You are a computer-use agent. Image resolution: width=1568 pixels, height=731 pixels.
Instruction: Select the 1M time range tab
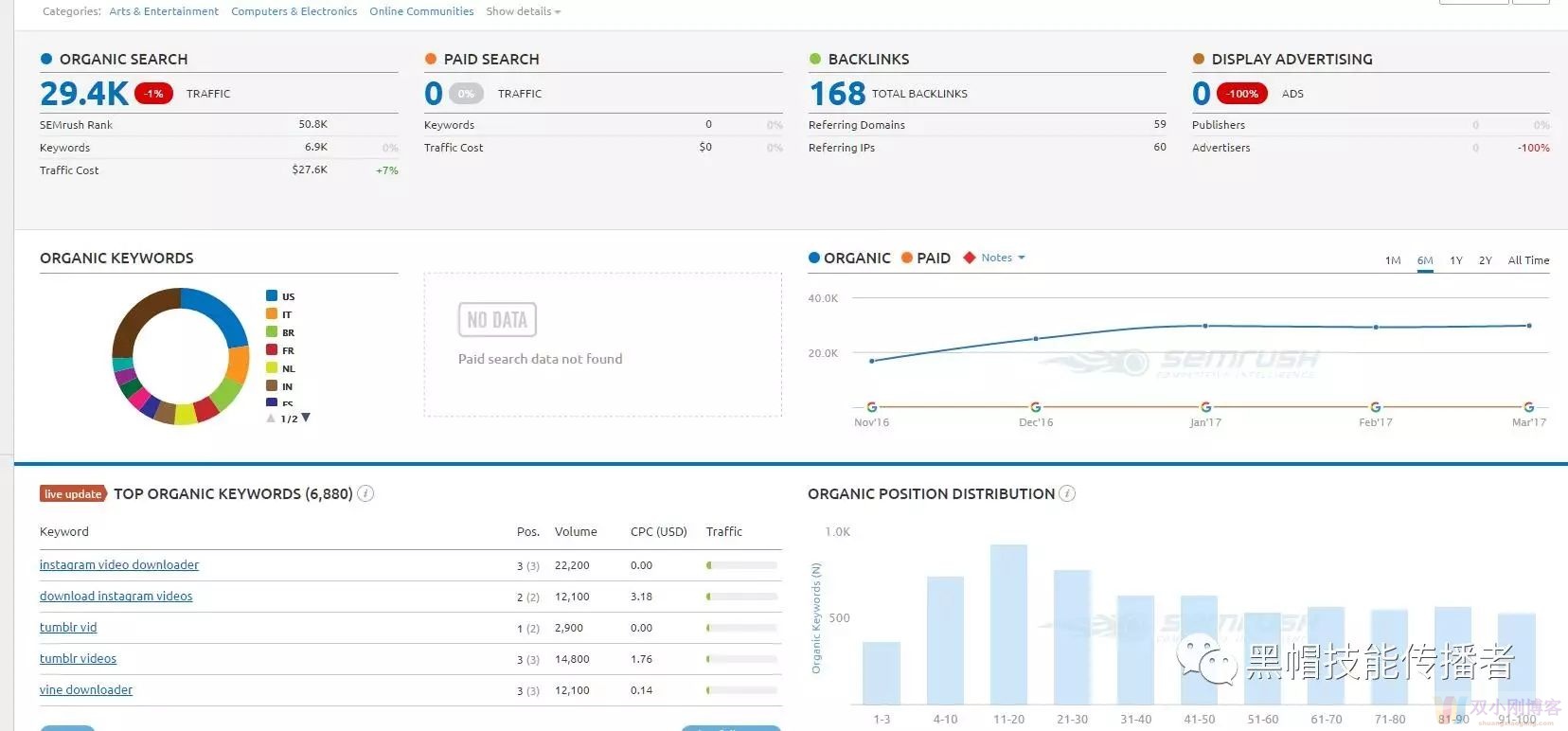(1393, 260)
